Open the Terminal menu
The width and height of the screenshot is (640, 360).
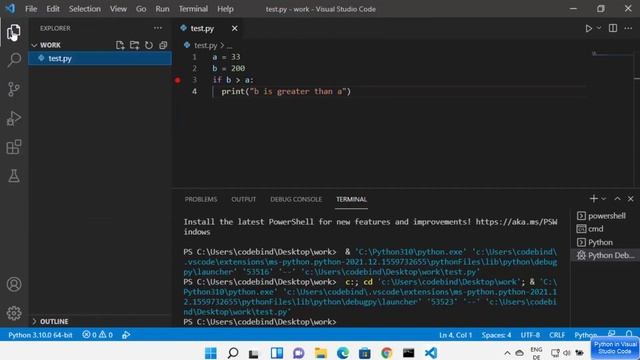tap(193, 9)
